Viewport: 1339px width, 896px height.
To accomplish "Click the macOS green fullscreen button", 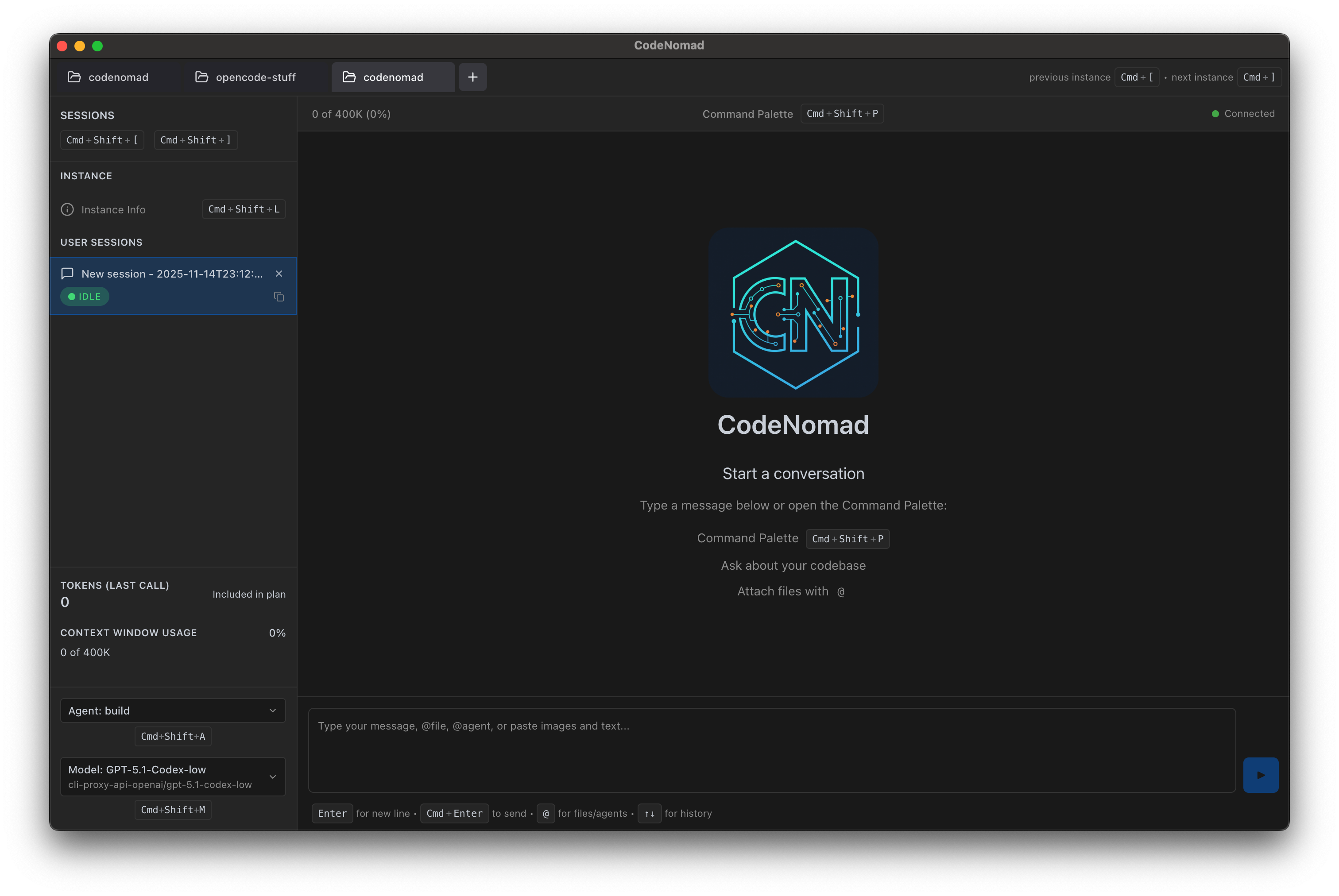I will pyautogui.click(x=98, y=46).
